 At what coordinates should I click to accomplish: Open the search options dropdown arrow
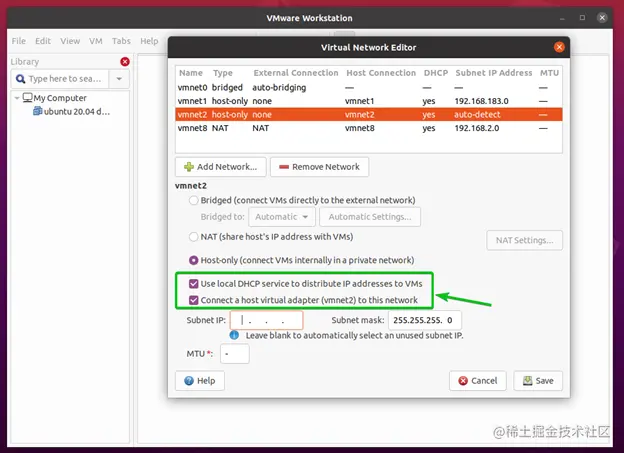pyautogui.click(x=119, y=79)
